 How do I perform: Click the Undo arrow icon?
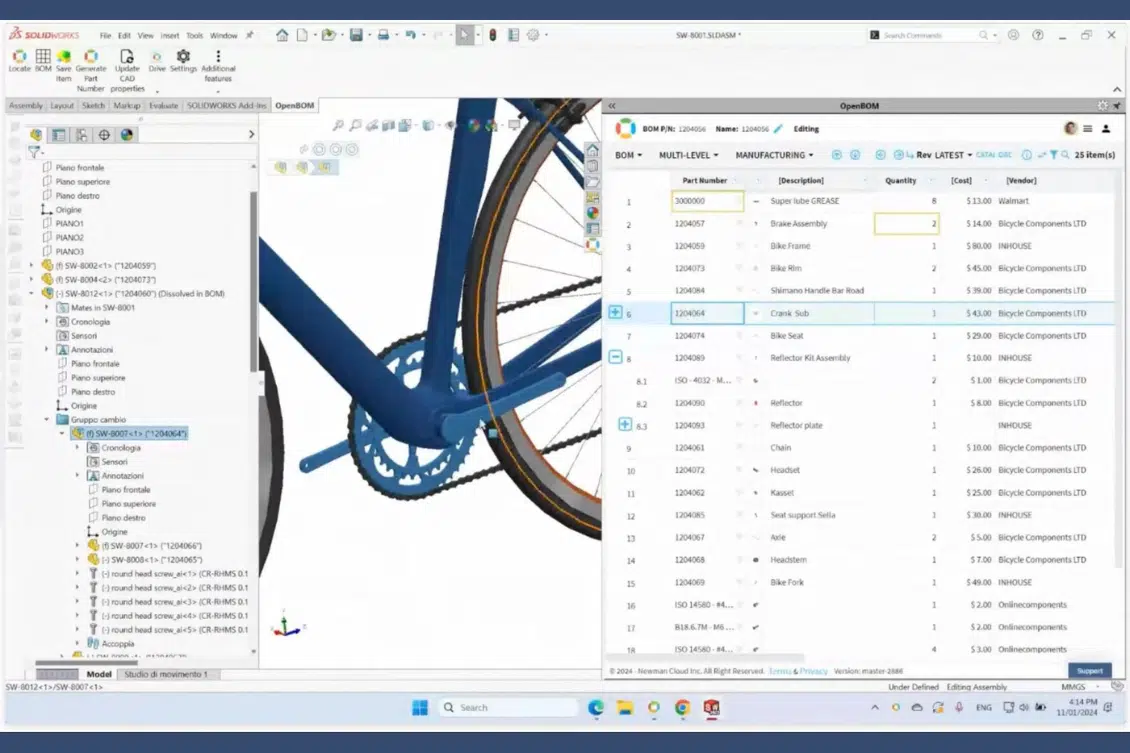point(410,35)
